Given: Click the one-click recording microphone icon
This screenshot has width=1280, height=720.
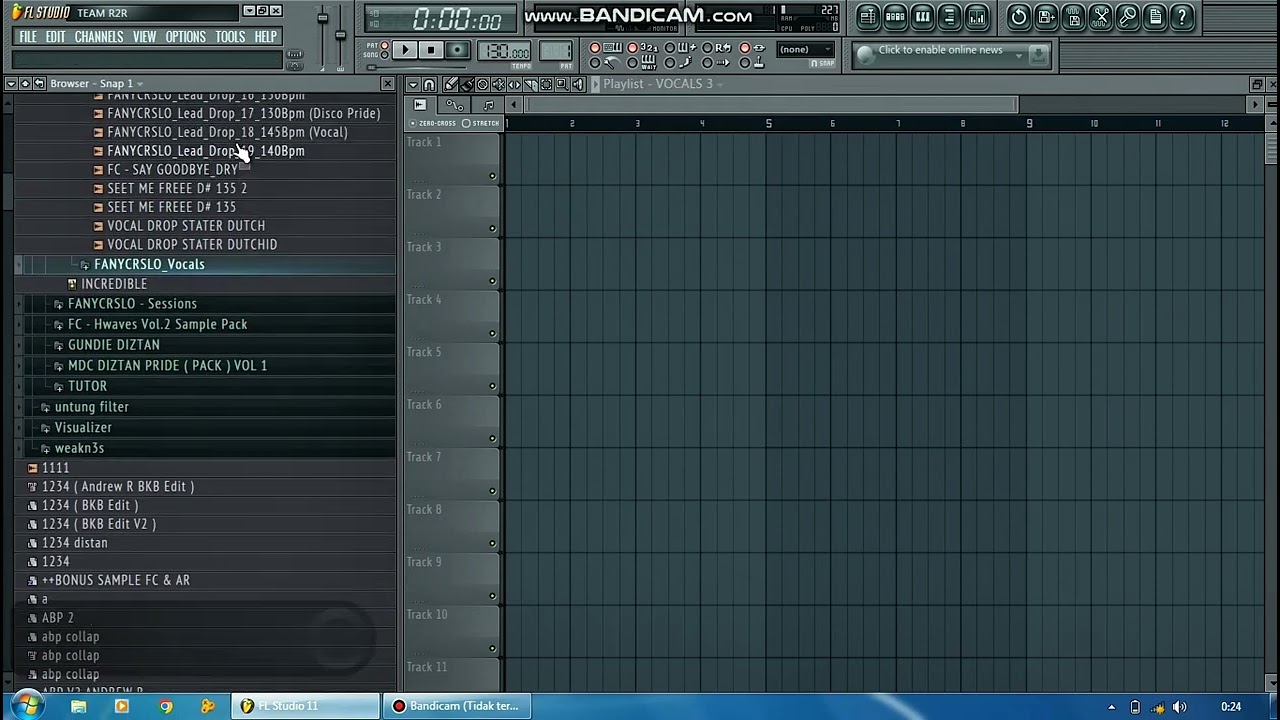Looking at the screenshot, I should coord(1128,17).
